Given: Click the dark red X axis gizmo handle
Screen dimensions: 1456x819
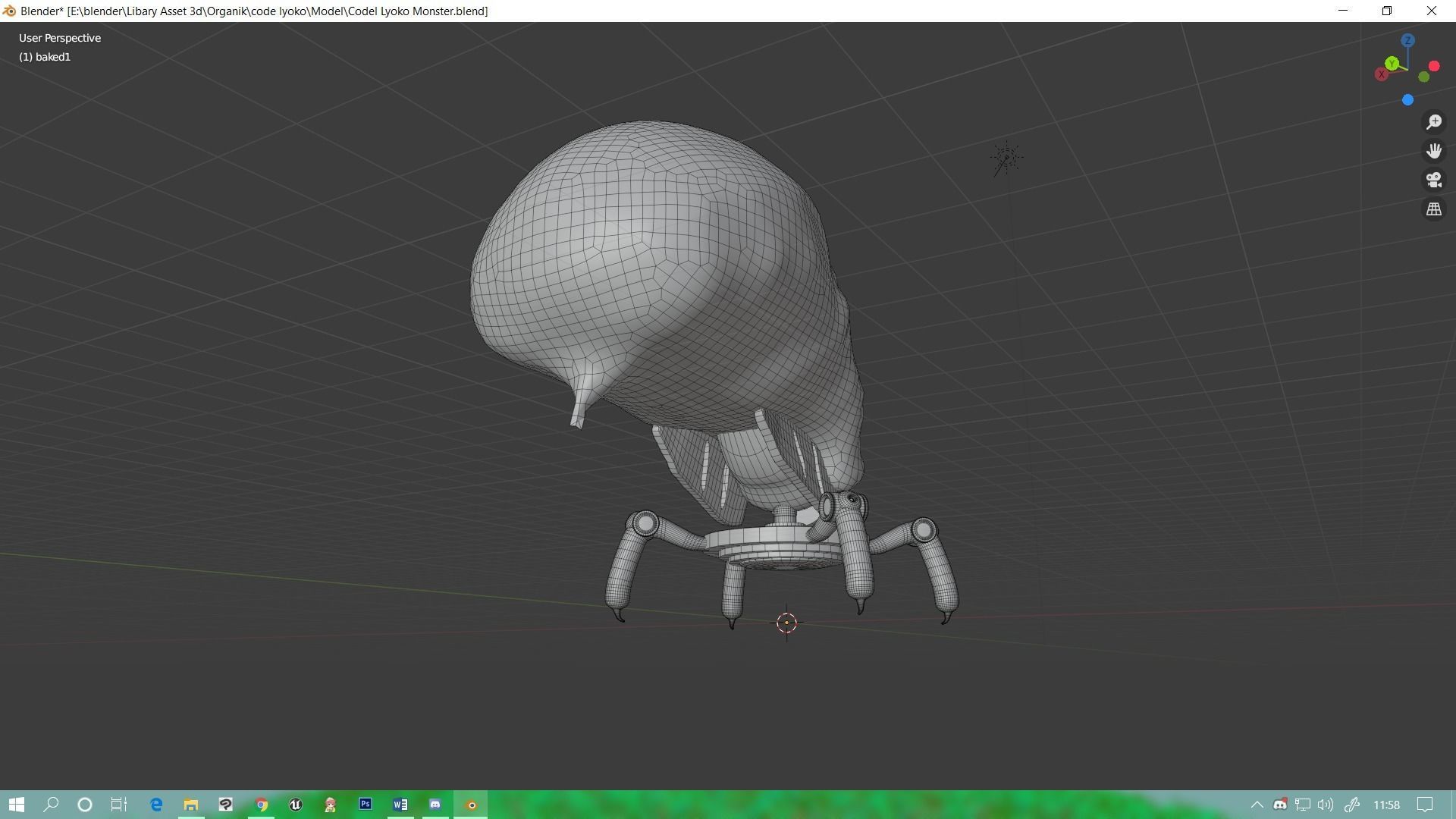Looking at the screenshot, I should click(1382, 74).
